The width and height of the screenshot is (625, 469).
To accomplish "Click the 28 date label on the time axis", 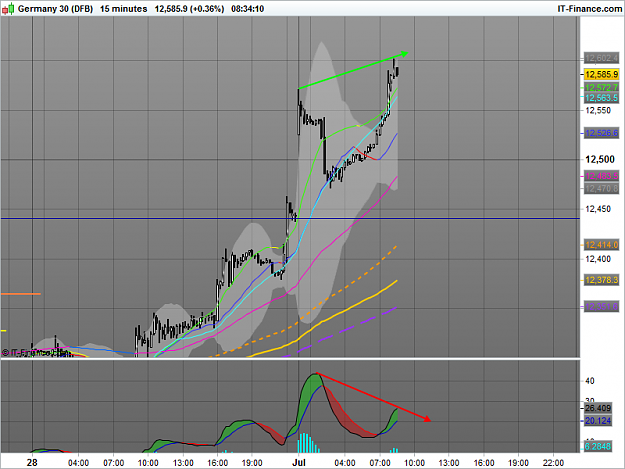I will pos(32,463).
